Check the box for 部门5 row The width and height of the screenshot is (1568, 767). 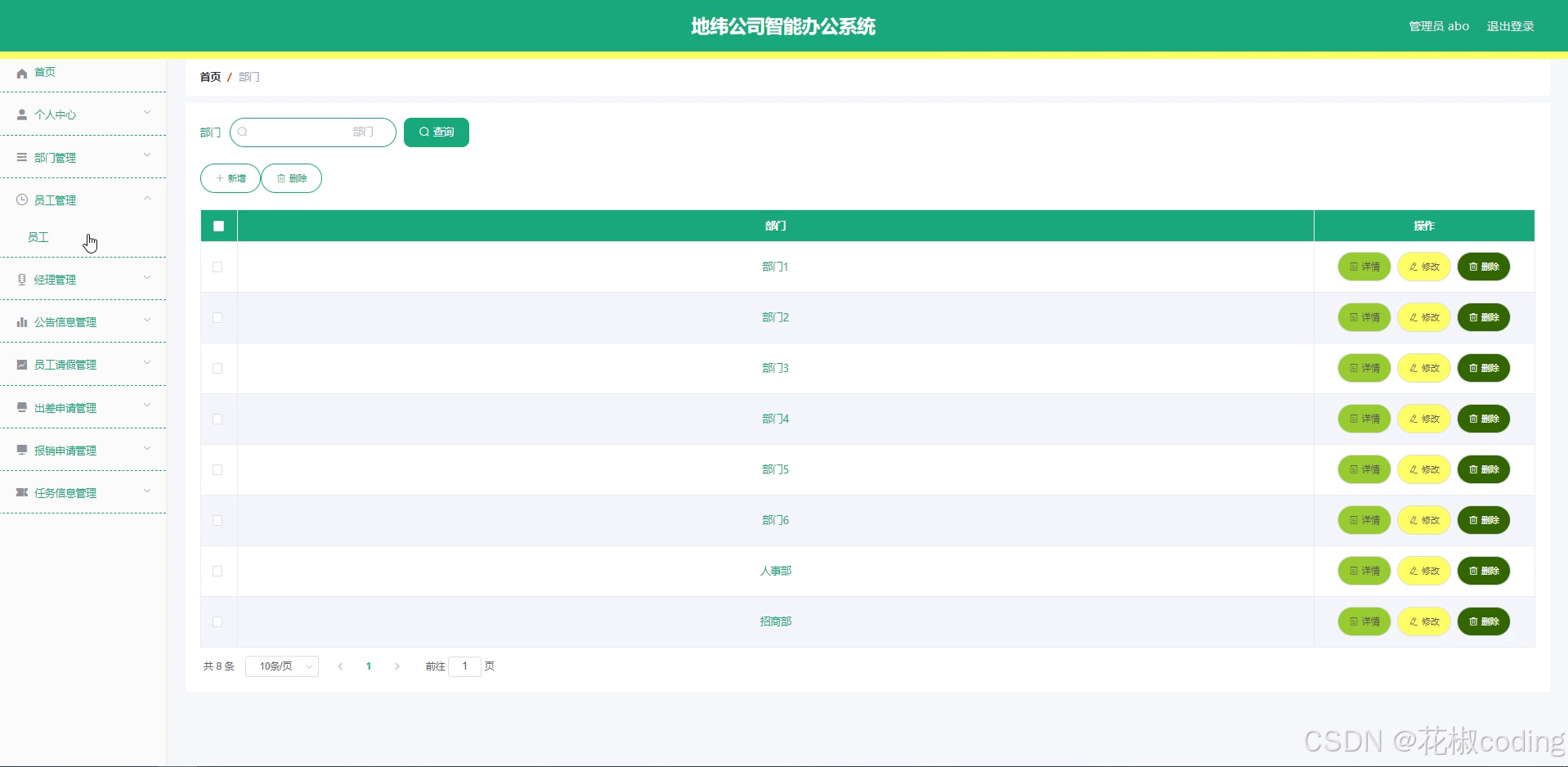pos(217,469)
